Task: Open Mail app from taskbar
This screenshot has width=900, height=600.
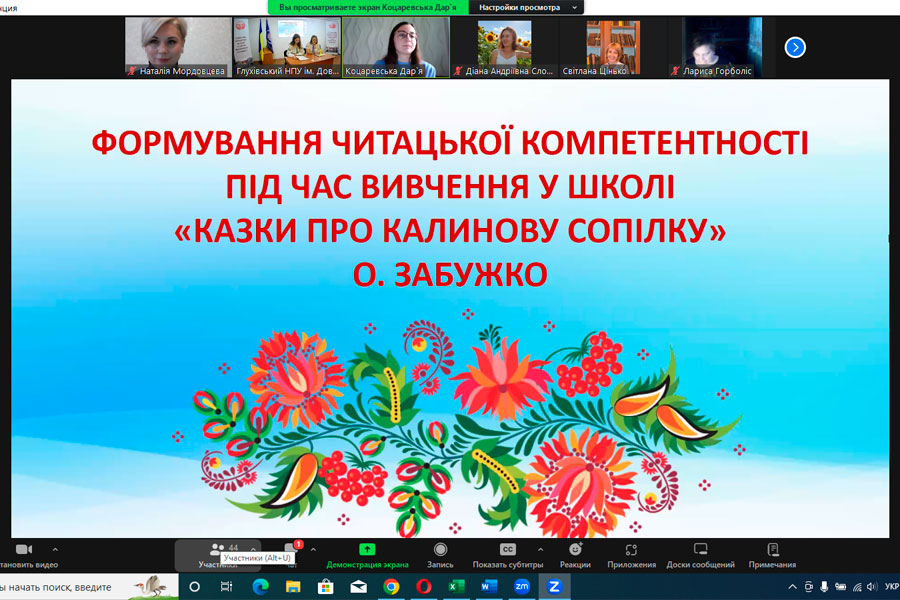Action: (x=359, y=587)
